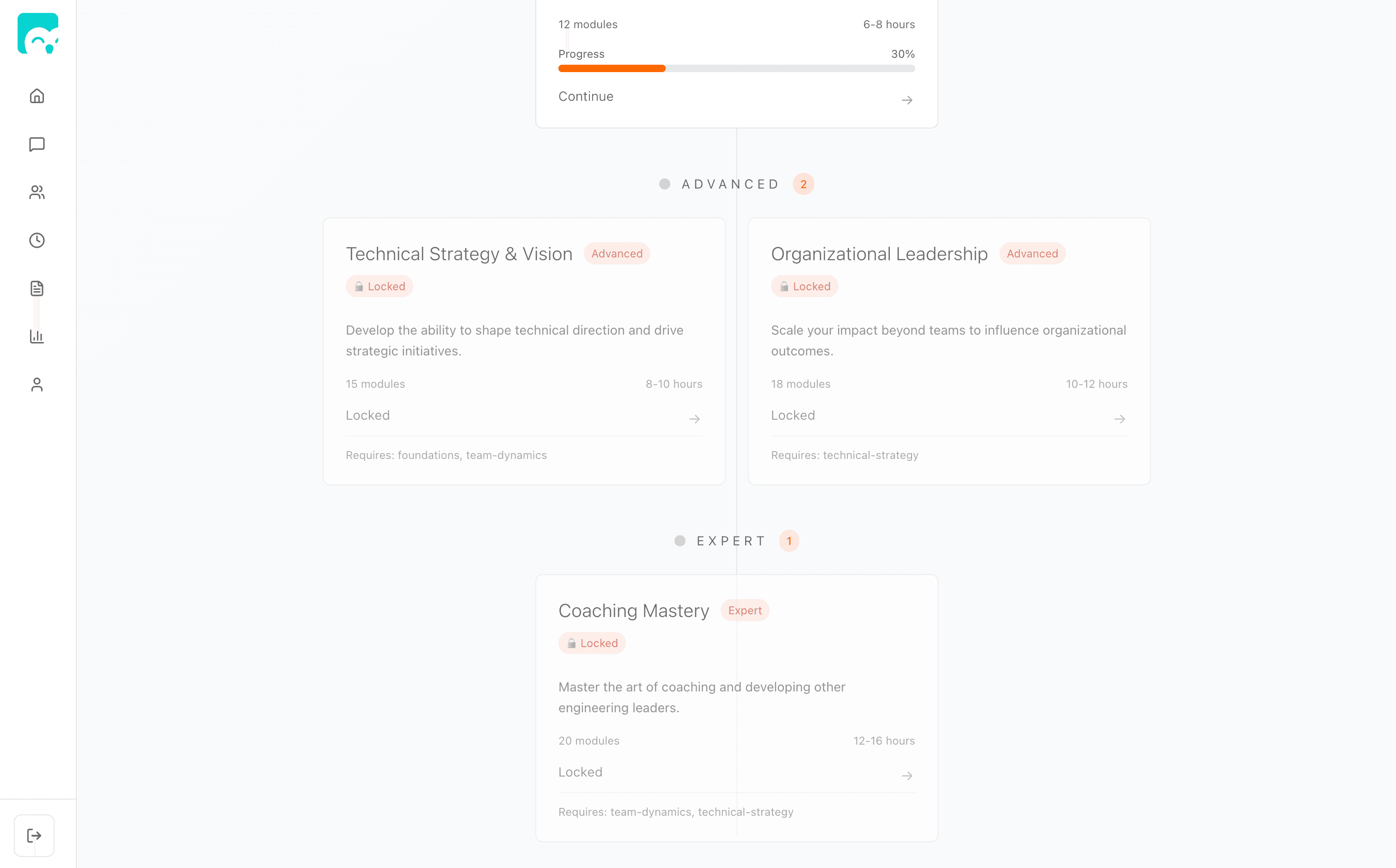Click Continue on the progress card
This screenshot has height=868, width=1396.
(x=586, y=96)
